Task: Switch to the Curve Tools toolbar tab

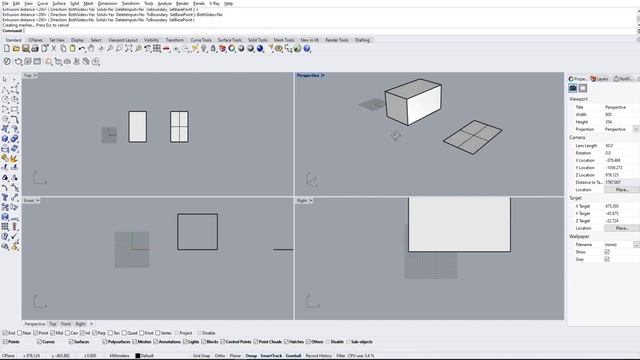Action: tap(201, 40)
